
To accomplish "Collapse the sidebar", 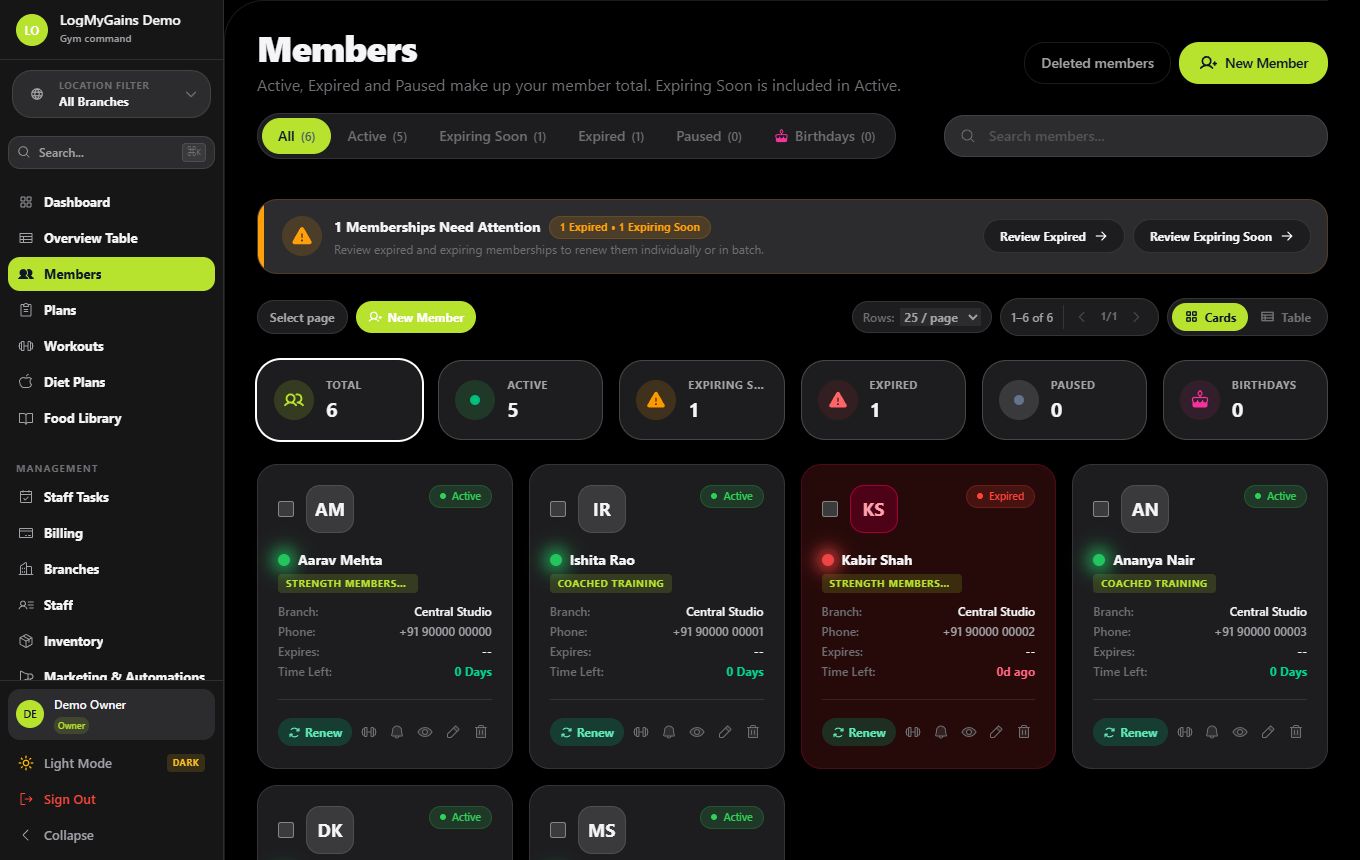I will pos(111,835).
